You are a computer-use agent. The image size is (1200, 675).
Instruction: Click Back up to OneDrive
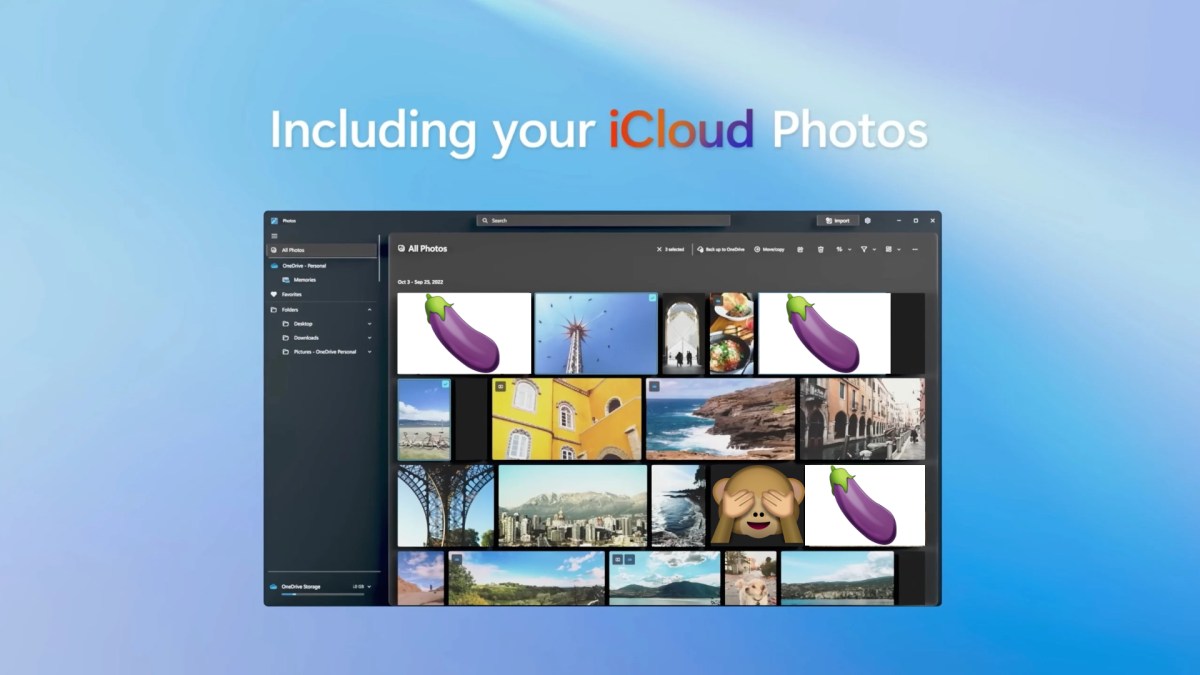tap(721, 249)
